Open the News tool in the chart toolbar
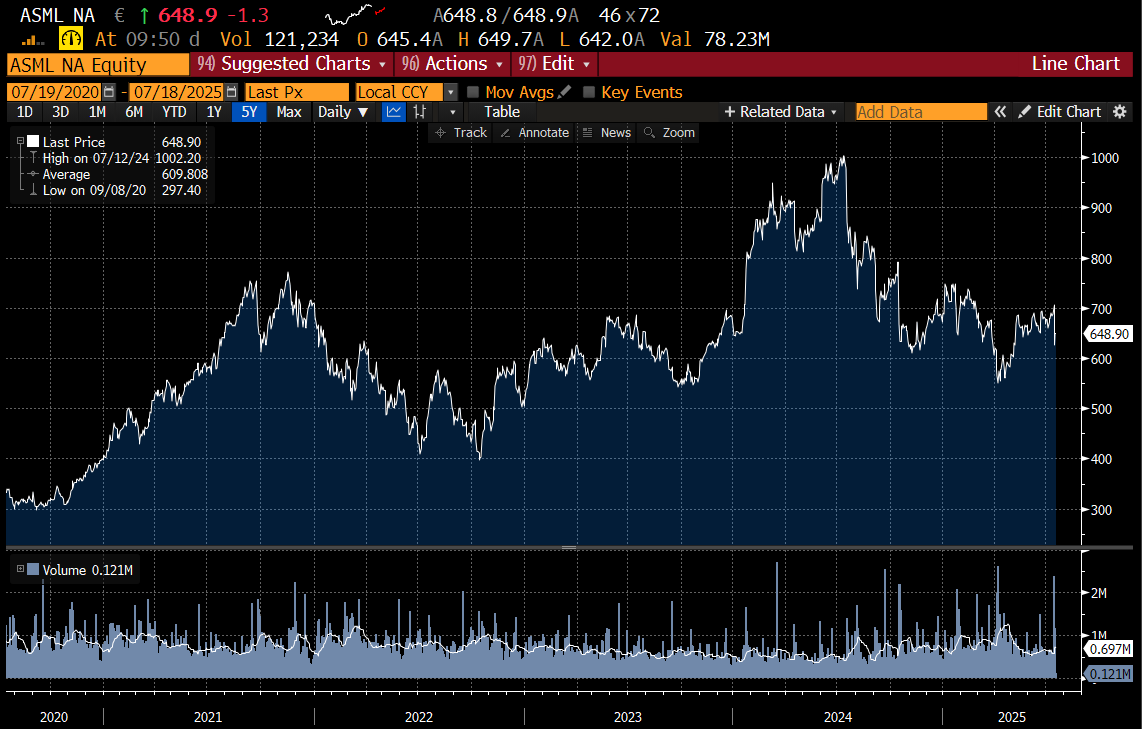This screenshot has width=1142, height=729. [607, 133]
